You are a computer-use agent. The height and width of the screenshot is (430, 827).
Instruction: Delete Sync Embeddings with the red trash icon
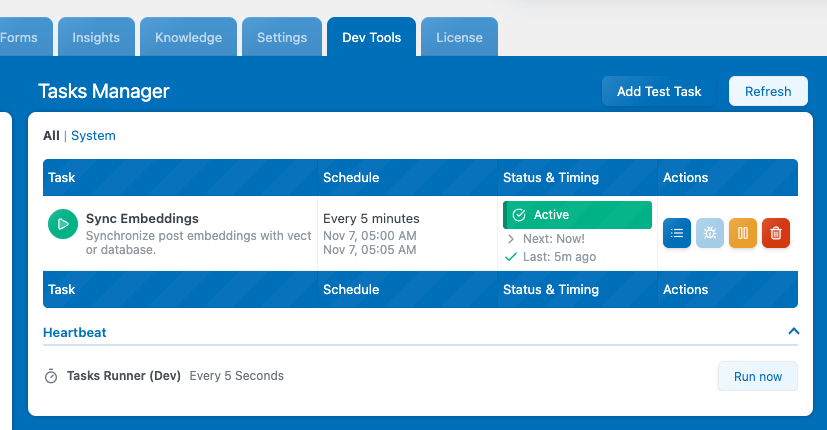click(776, 233)
